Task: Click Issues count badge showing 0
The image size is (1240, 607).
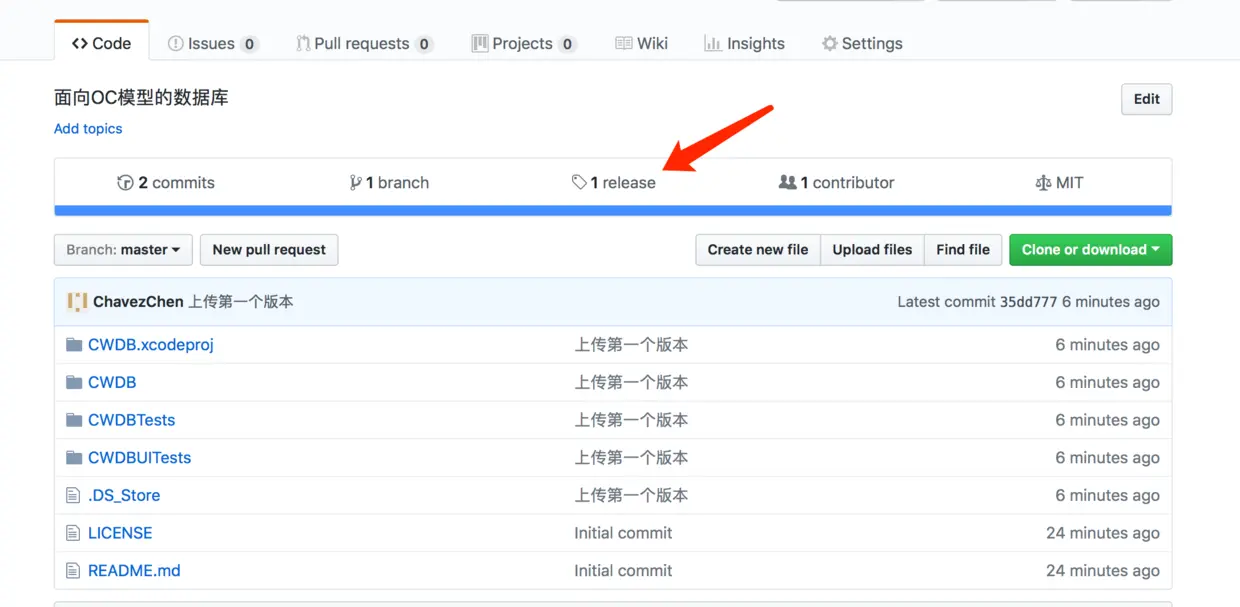Action: [250, 44]
